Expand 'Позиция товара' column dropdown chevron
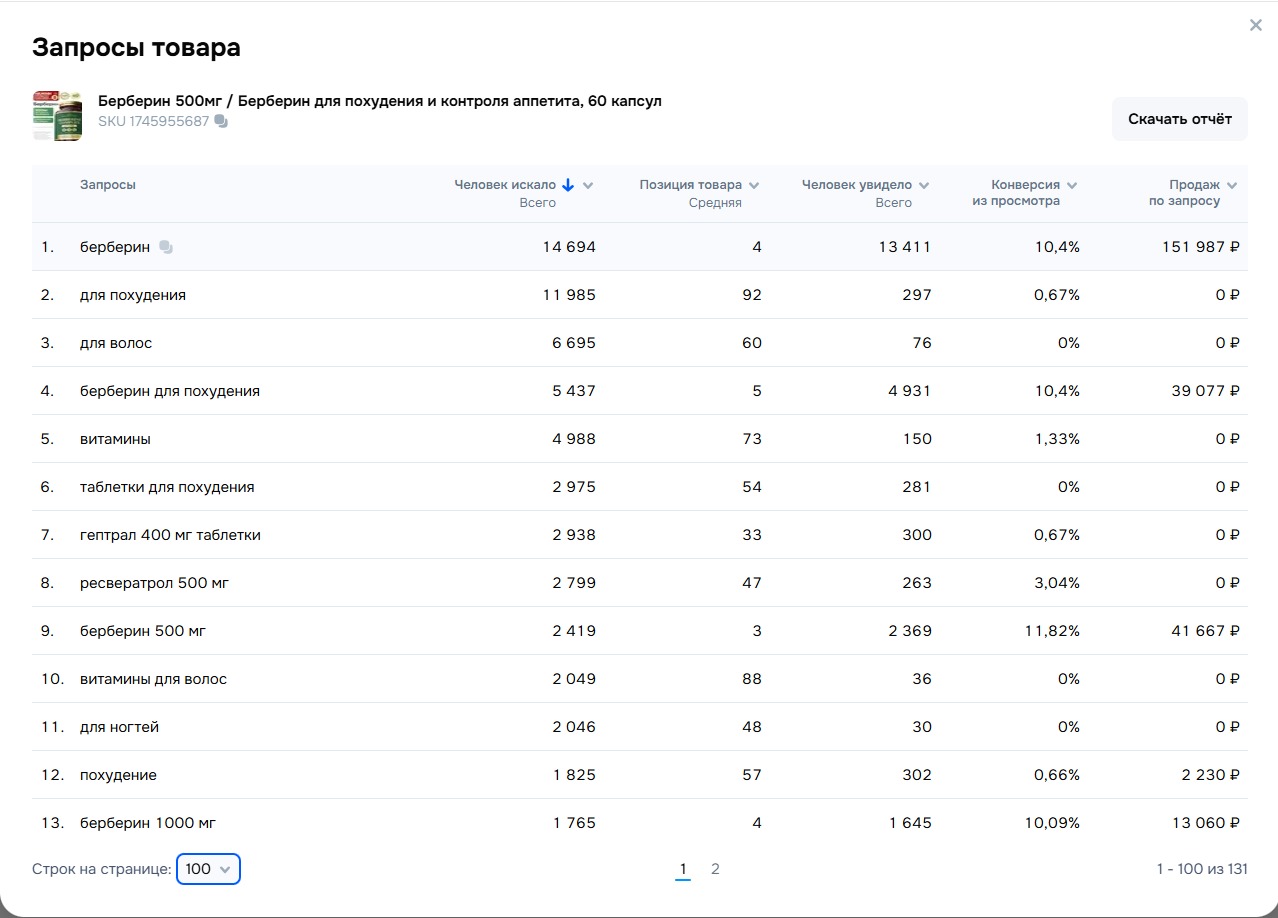1278x918 pixels. [x=754, y=185]
